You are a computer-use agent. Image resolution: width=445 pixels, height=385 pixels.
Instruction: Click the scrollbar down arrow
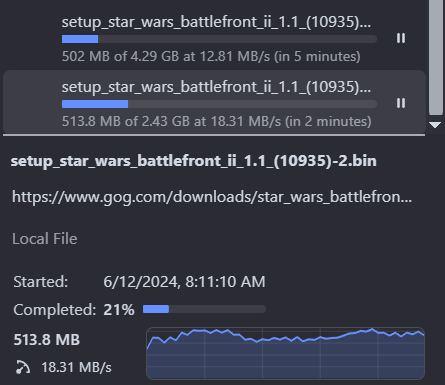click(x=435, y=125)
